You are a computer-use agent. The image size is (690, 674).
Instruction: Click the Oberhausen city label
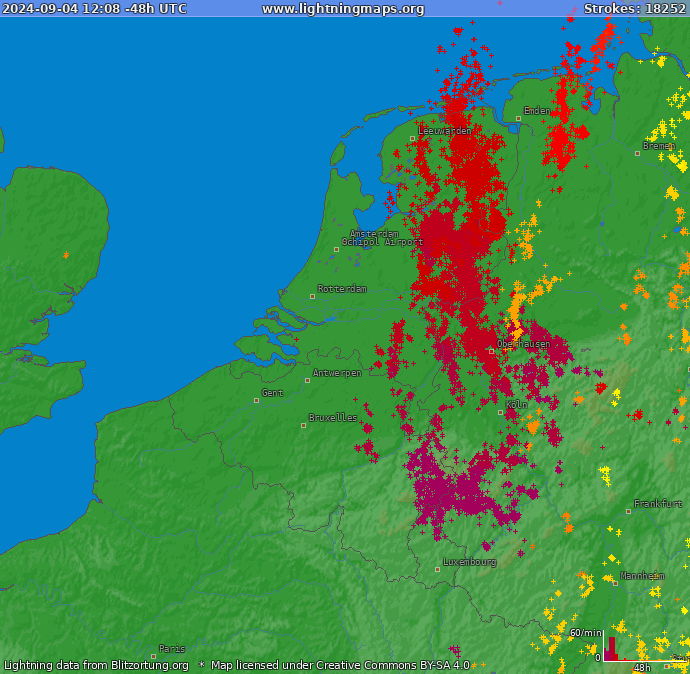pyautogui.click(x=524, y=344)
